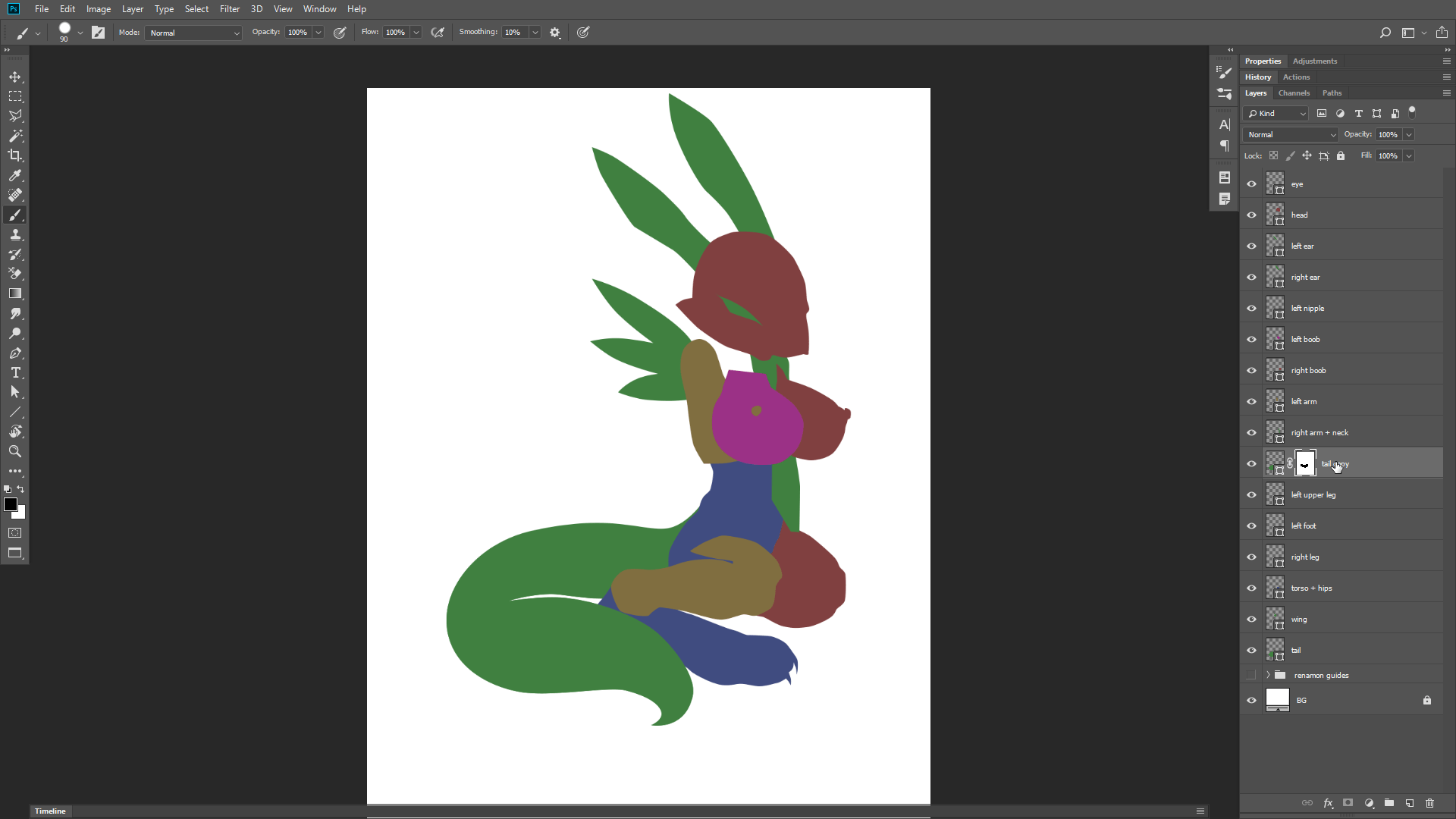The width and height of the screenshot is (1456, 819).
Task: Select the Zoom tool
Action: click(15, 451)
